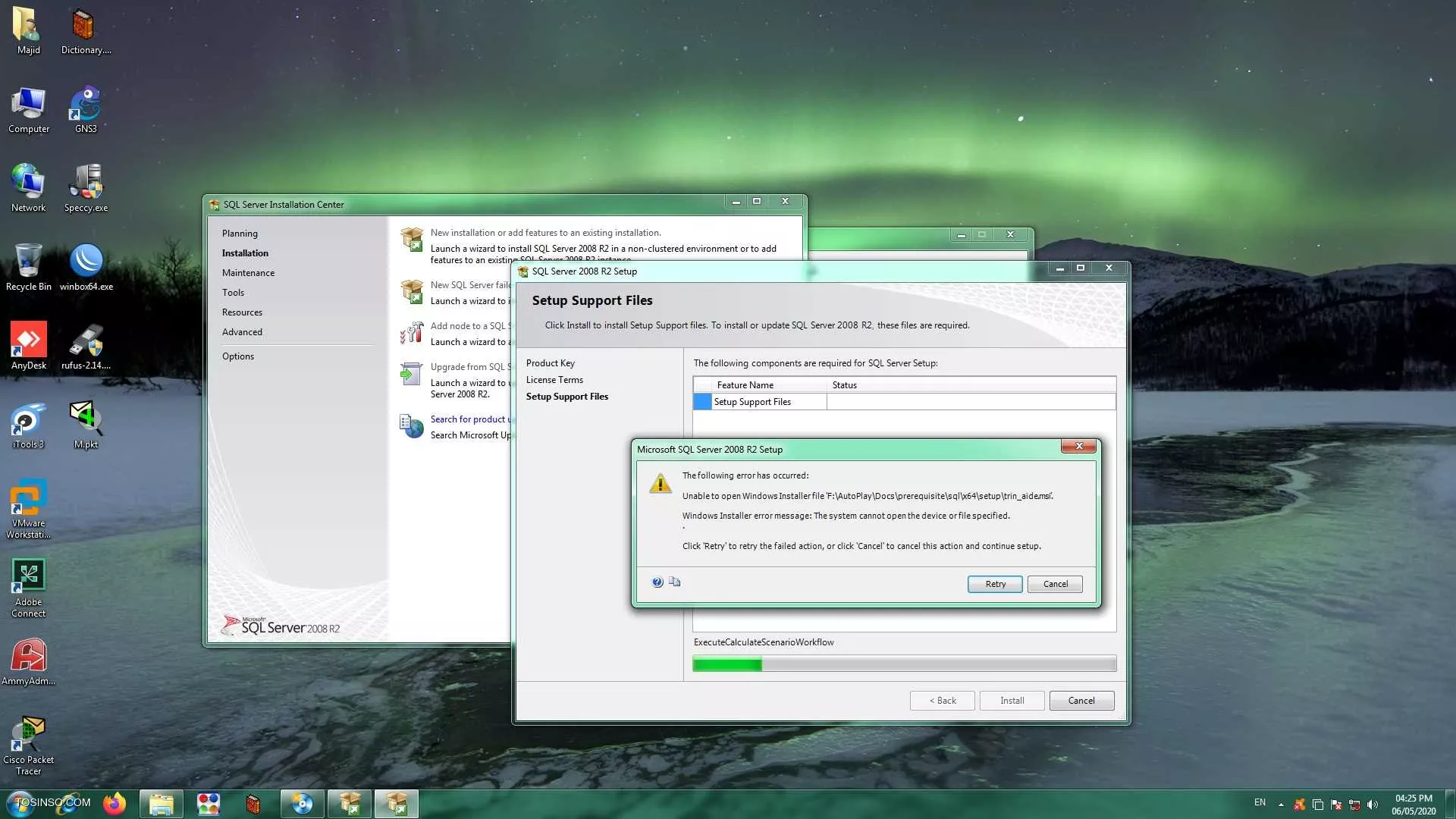Click the EN language indicator
The width and height of the screenshot is (1456, 819).
(x=1260, y=802)
